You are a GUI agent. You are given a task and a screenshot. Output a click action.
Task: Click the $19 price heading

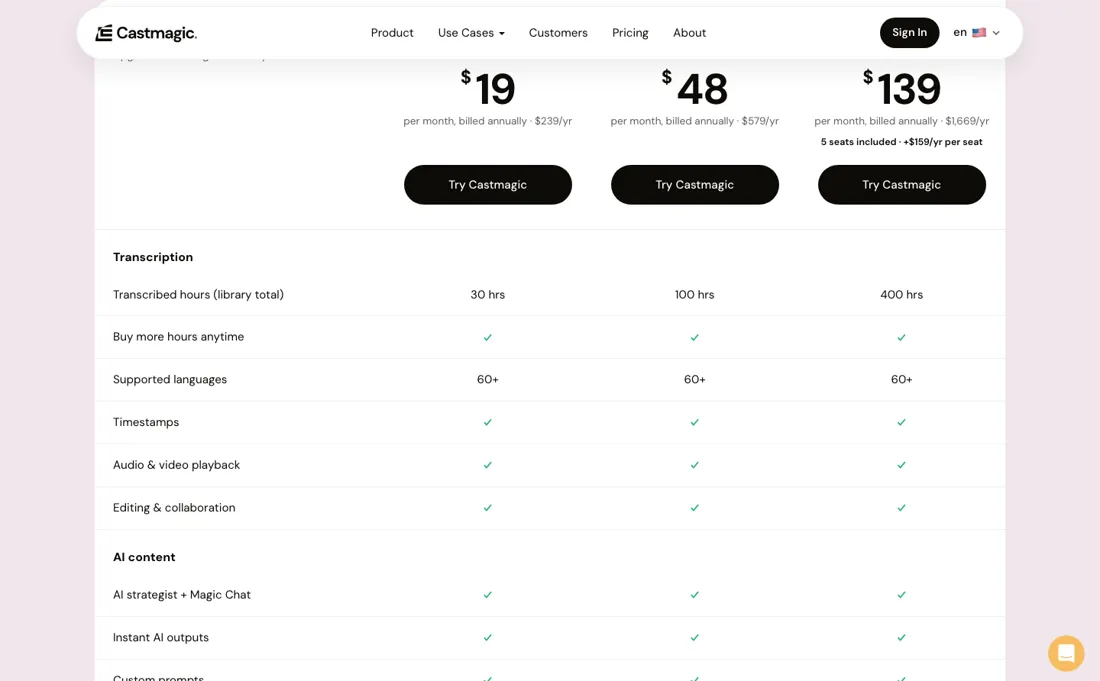[x=488, y=88]
